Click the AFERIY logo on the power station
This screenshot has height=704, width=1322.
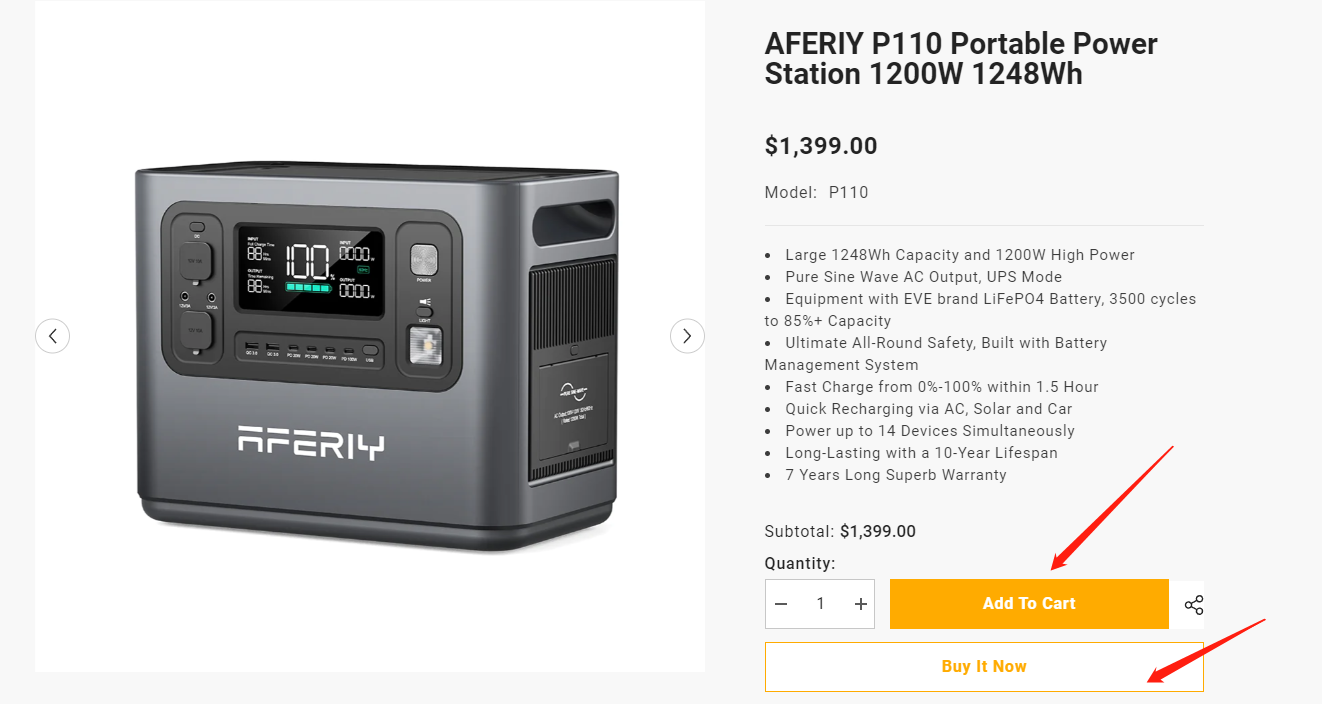coord(311,441)
